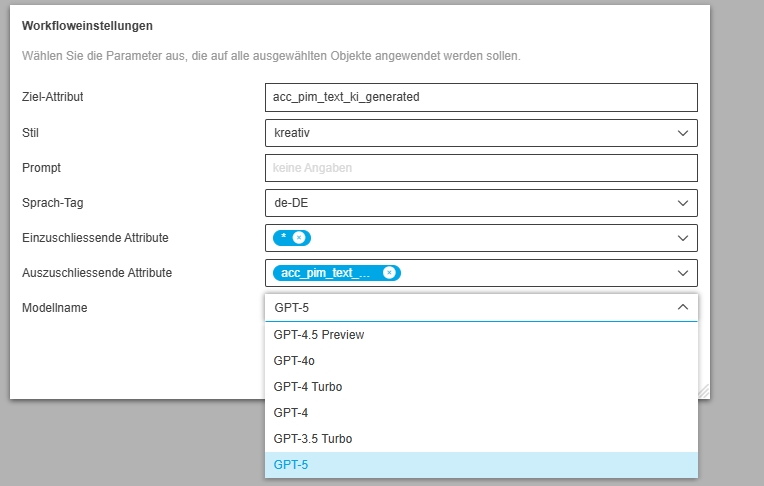Pick GPT-3.5 Turbo from the list
Viewport: 764px width, 486px height.
coord(481,439)
